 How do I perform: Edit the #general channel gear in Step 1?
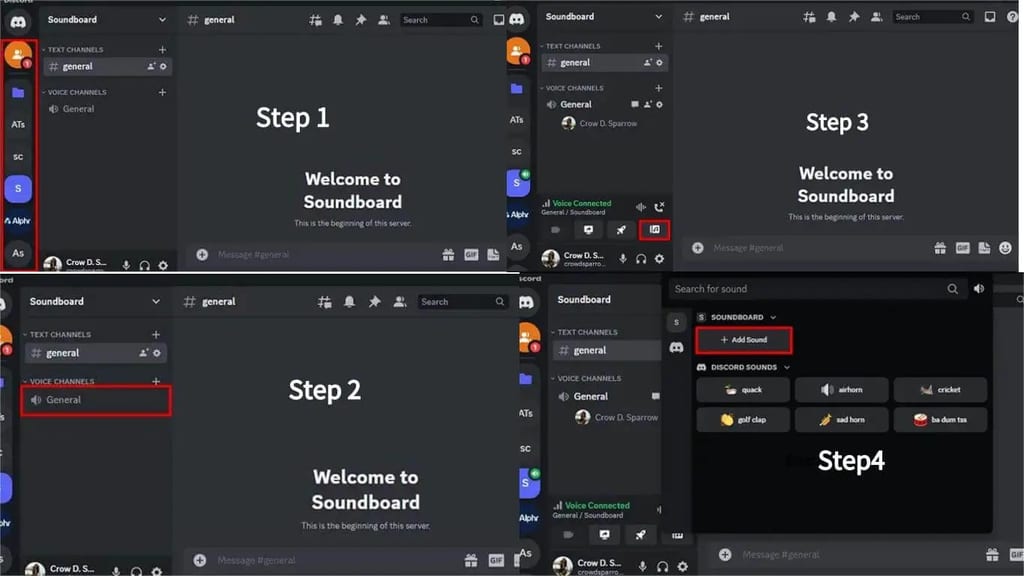point(163,66)
